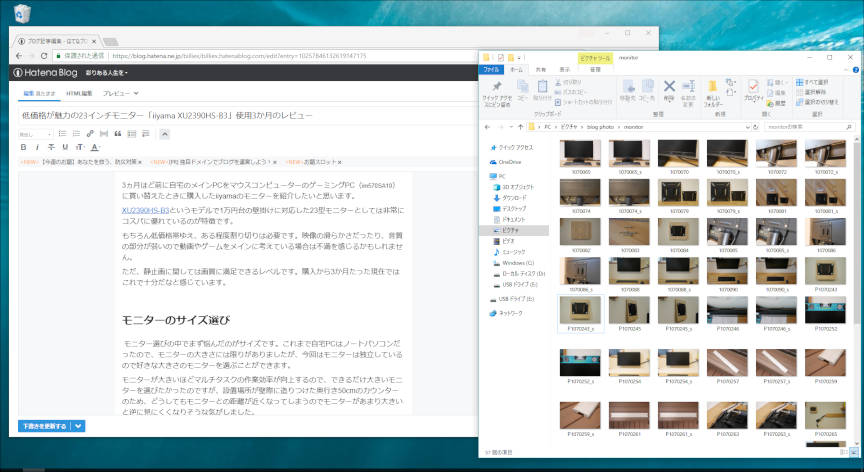This screenshot has width=864, height=472.
Task: Click the Explorer search box (monitorの検索)
Action: coord(809,127)
